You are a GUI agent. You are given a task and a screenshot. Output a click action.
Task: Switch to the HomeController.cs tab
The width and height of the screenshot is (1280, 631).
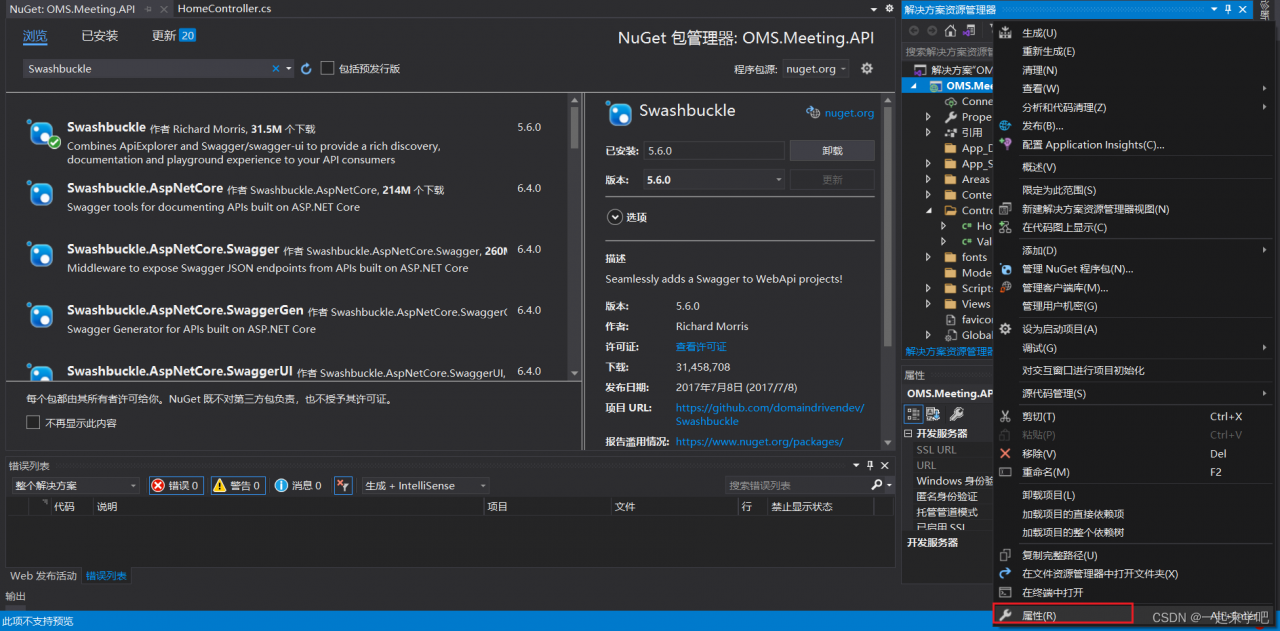tap(224, 9)
